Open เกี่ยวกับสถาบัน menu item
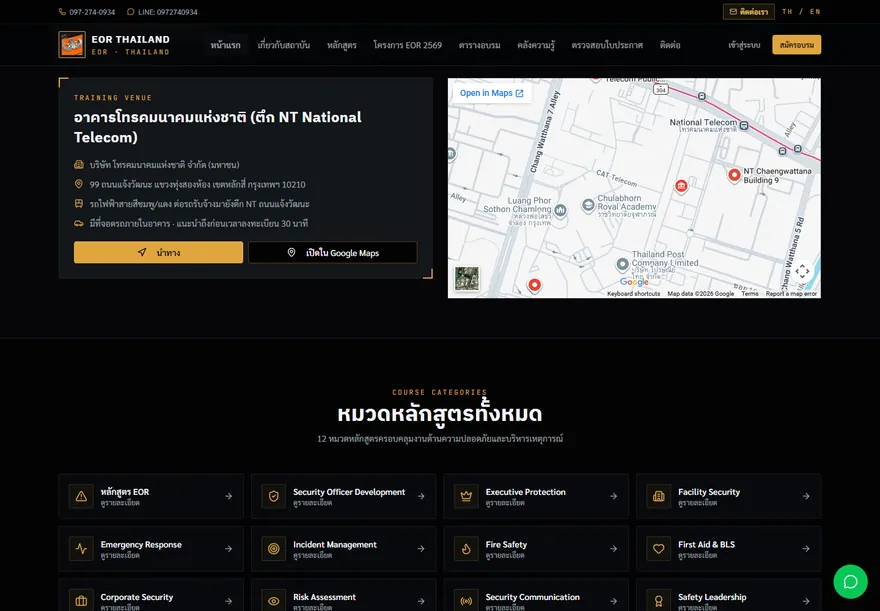880x611 pixels. (283, 45)
